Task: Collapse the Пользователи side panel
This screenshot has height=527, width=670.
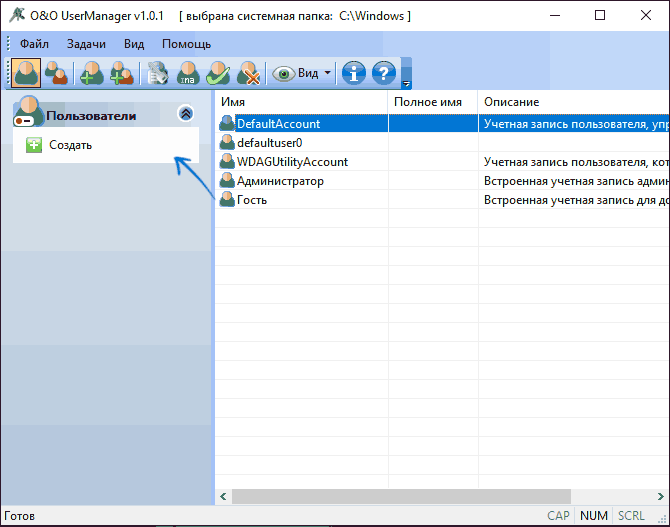Action: (x=185, y=113)
